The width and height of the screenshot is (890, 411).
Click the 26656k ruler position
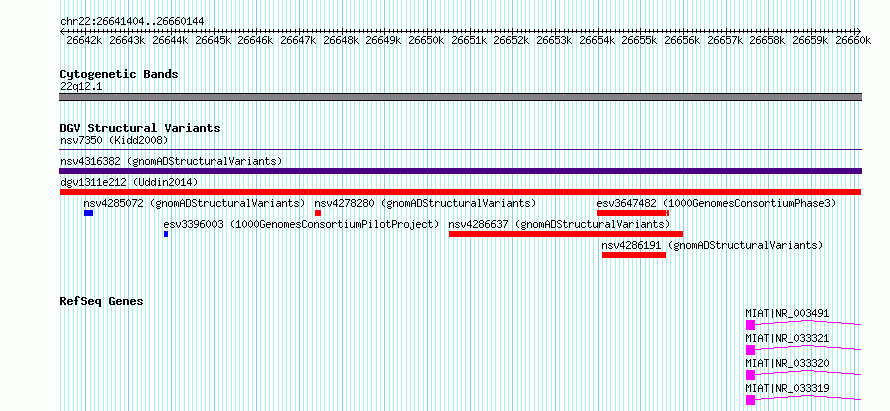pyautogui.click(x=682, y=40)
